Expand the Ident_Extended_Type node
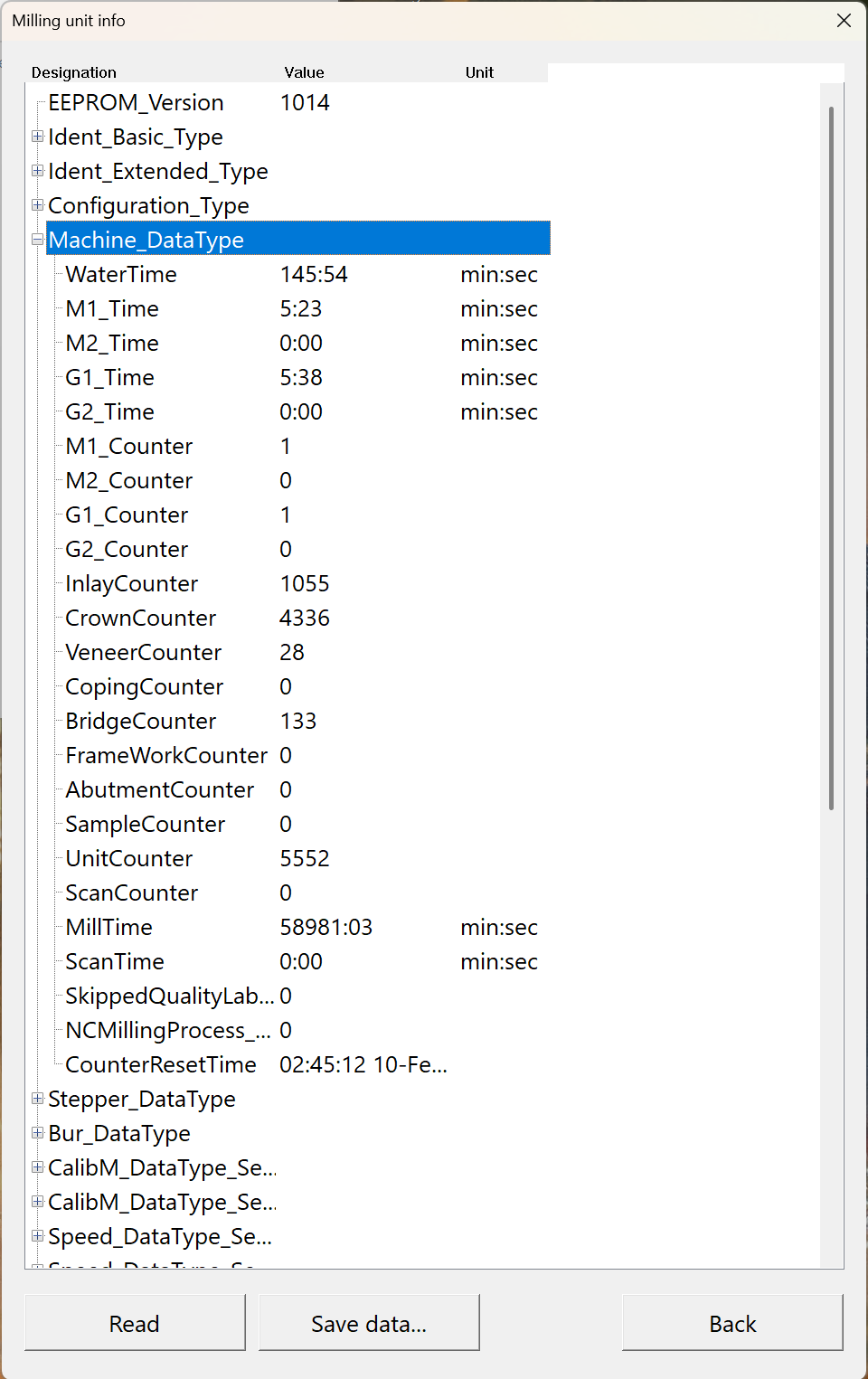 tap(37, 170)
